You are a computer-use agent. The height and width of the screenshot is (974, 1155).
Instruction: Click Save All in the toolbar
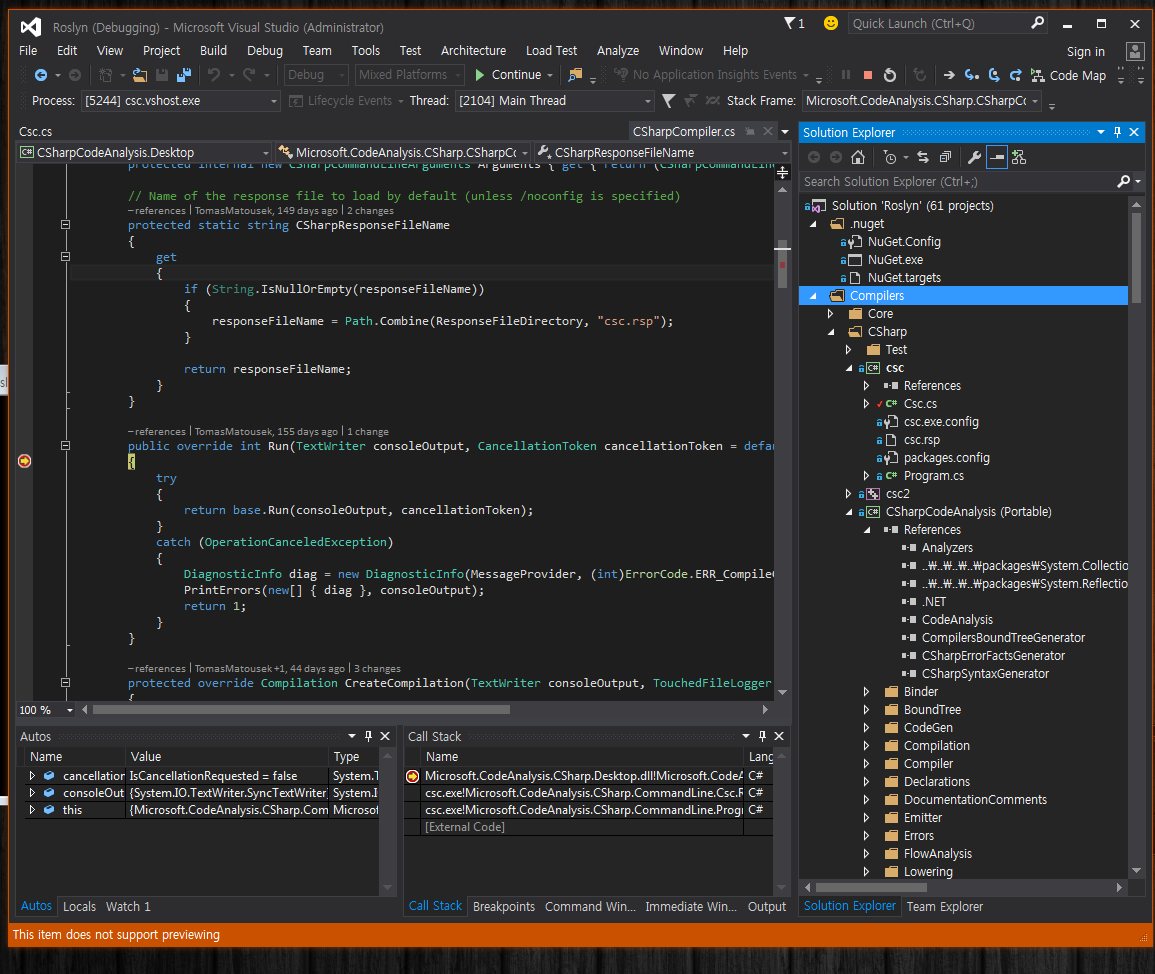184,75
